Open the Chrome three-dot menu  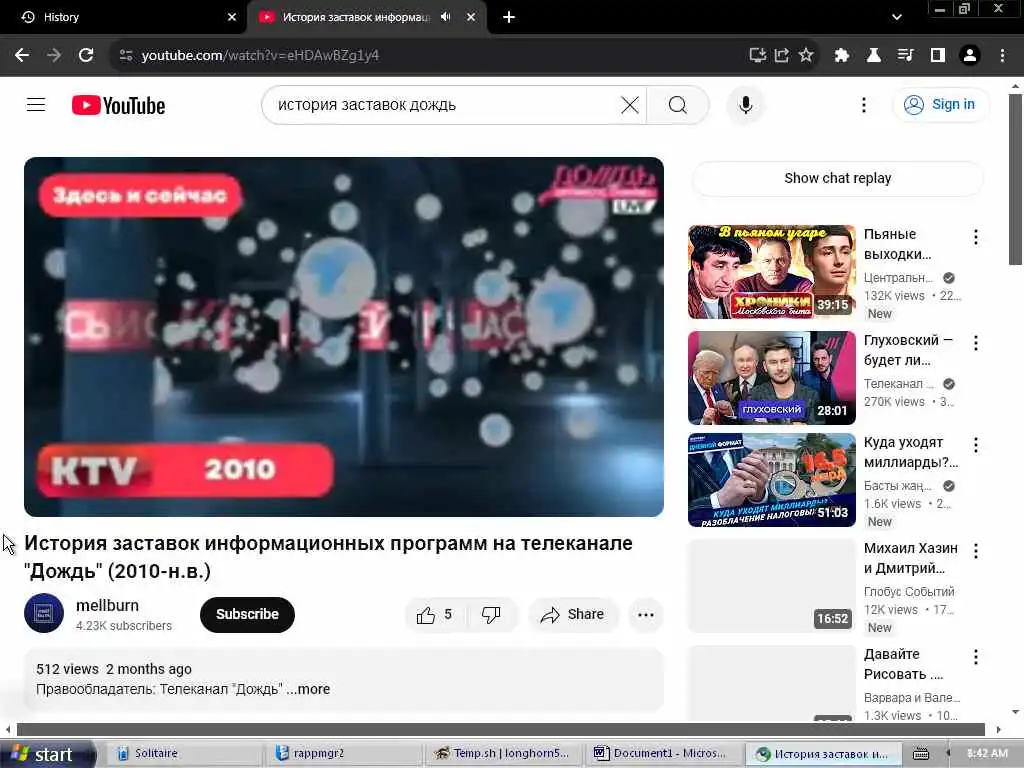tap(1002, 56)
